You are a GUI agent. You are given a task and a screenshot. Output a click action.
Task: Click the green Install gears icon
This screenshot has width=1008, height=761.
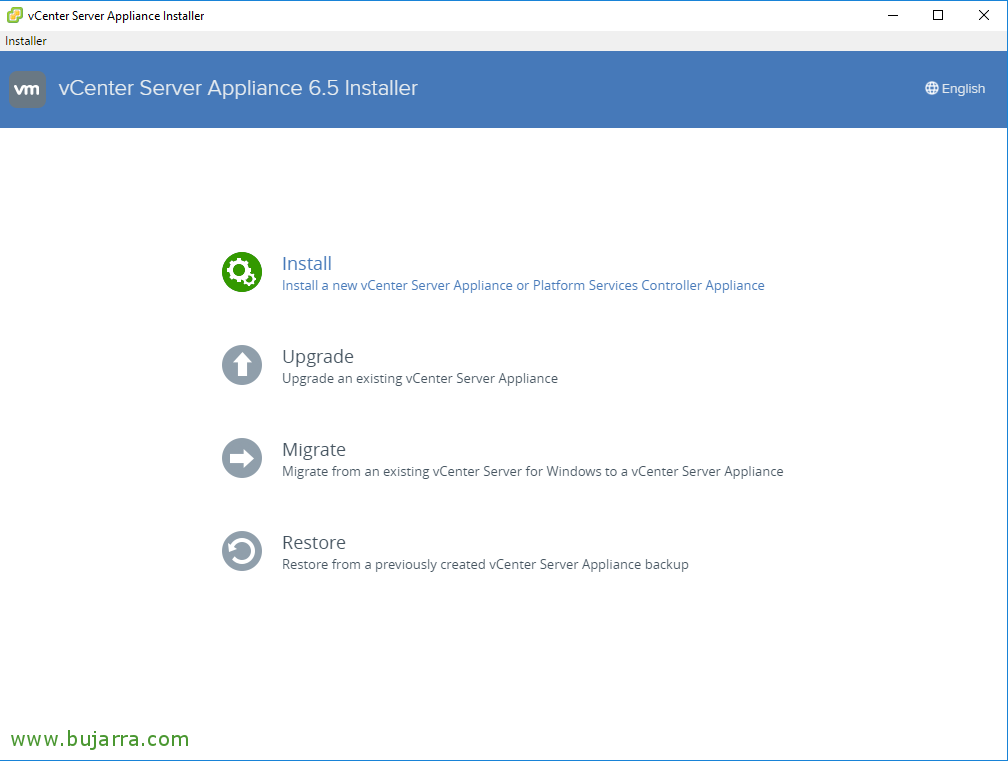pyautogui.click(x=242, y=272)
